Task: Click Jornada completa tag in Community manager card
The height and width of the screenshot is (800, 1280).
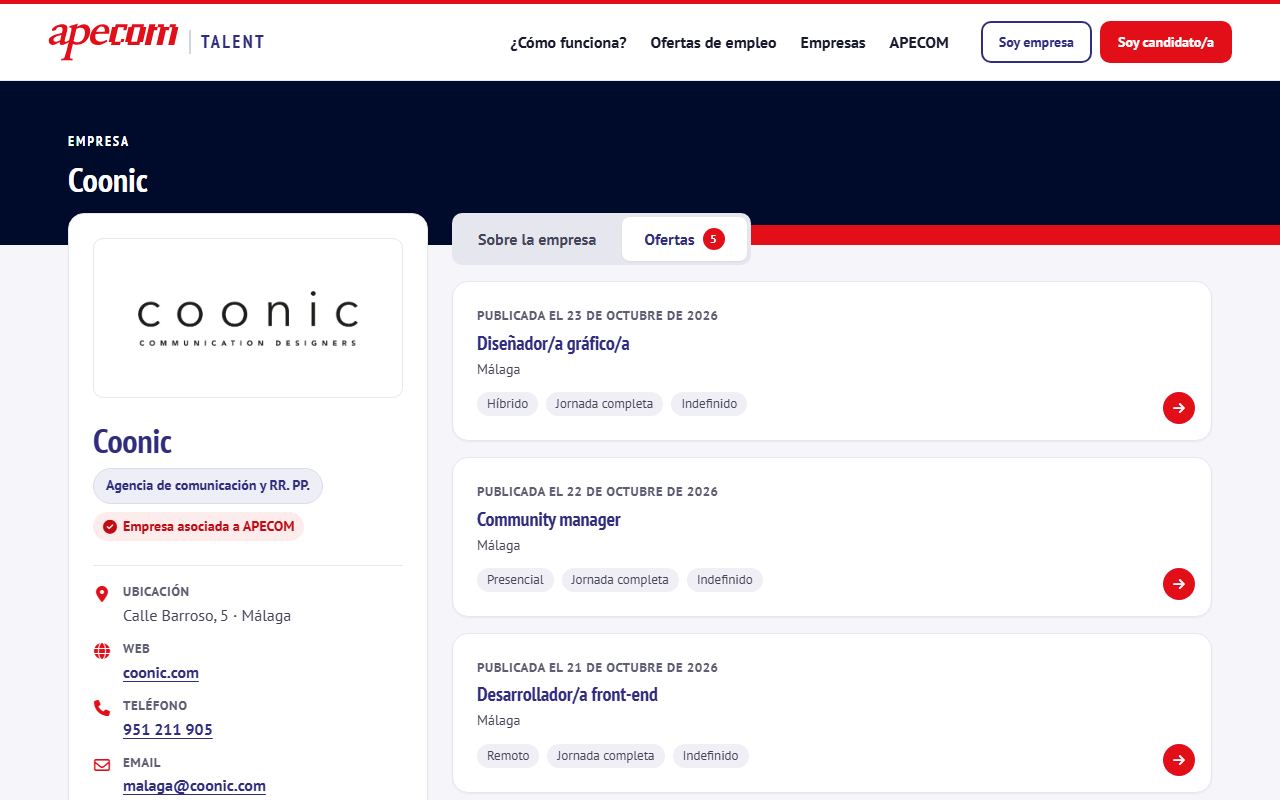Action: point(620,580)
